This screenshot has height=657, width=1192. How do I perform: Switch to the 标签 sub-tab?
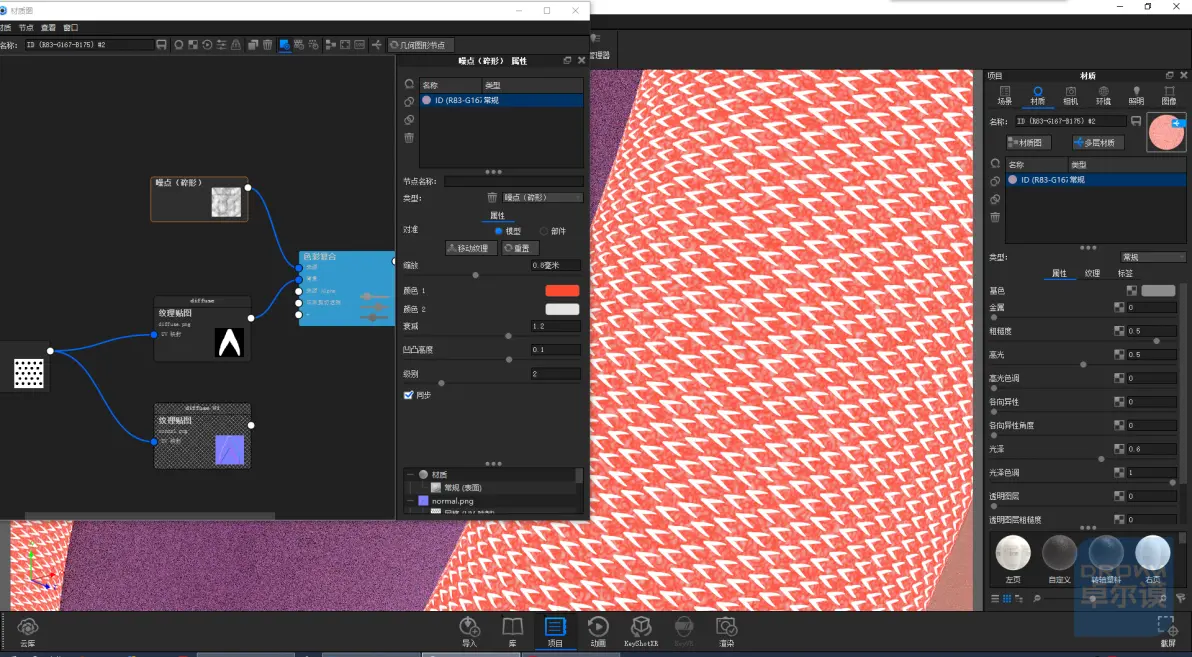1125,273
